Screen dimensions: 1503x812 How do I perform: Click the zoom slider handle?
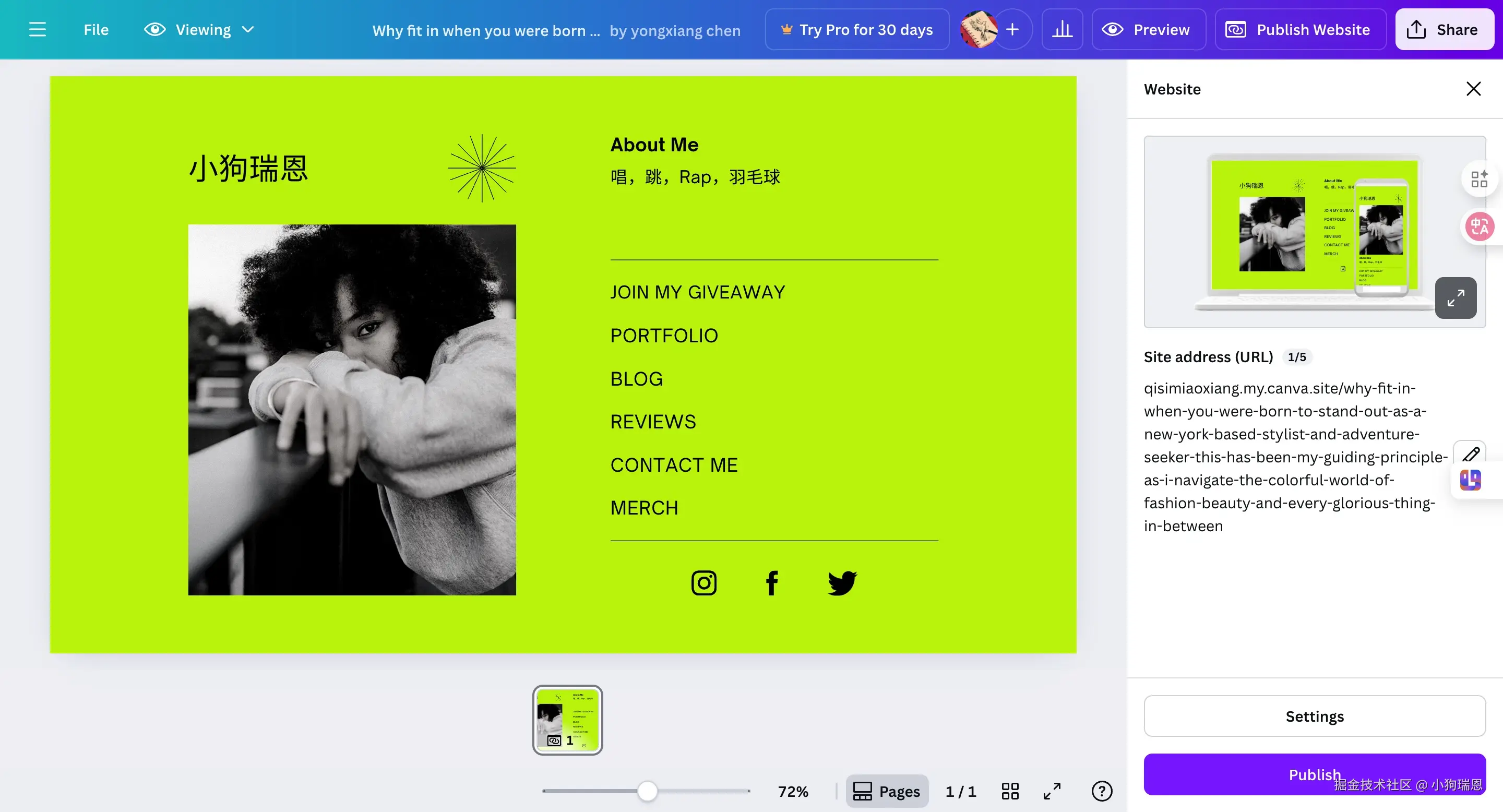[x=647, y=791]
